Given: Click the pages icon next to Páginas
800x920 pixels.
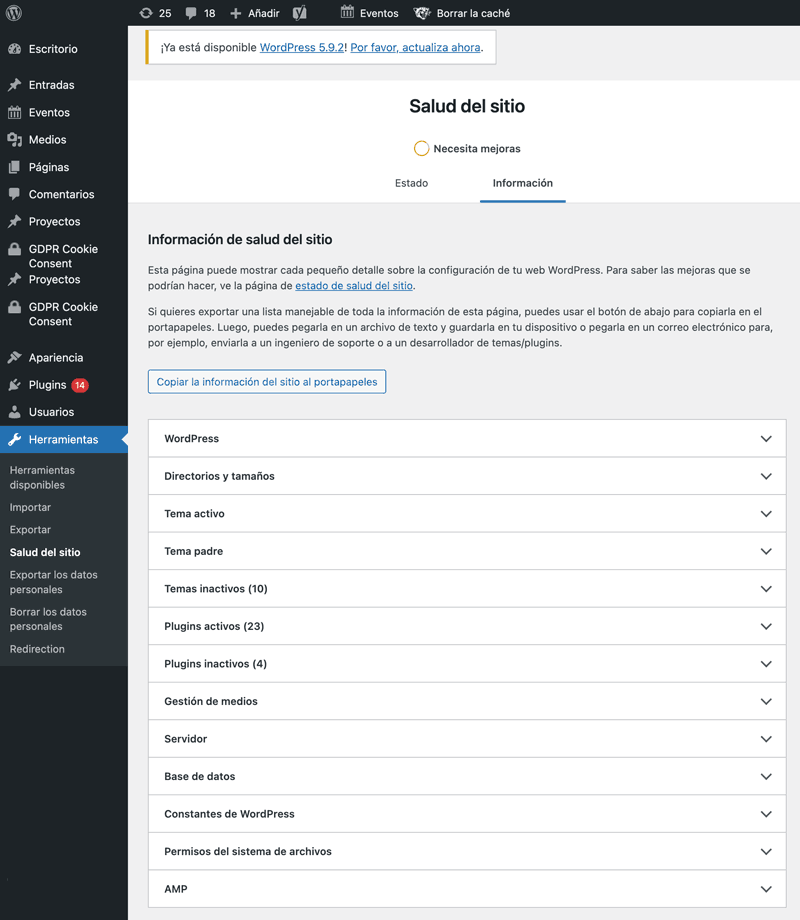Looking at the screenshot, I should 15,167.
